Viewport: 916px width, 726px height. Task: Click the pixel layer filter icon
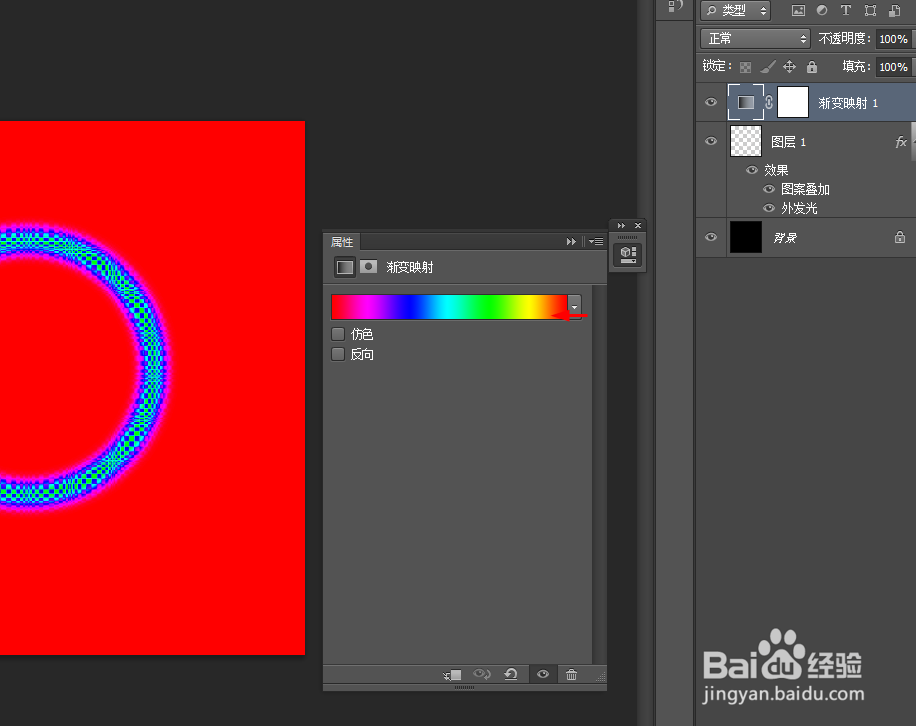click(x=798, y=10)
